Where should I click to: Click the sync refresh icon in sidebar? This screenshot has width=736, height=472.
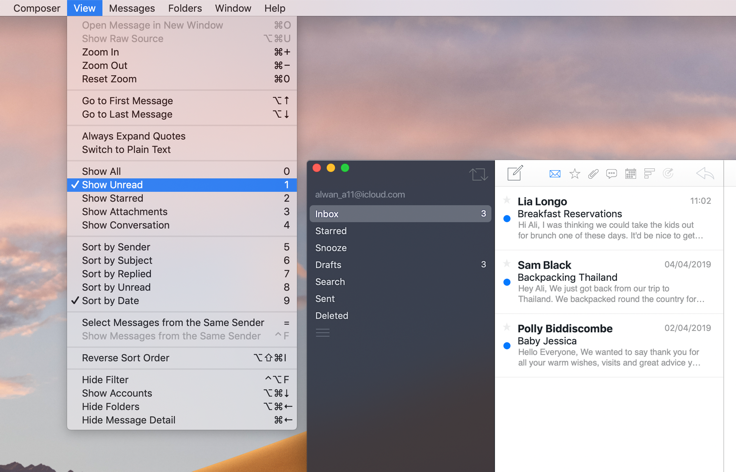tap(478, 175)
